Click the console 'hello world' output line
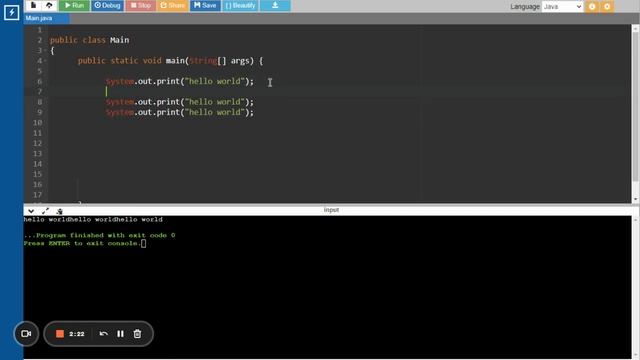The width and height of the screenshot is (640, 360). click(x=93, y=220)
